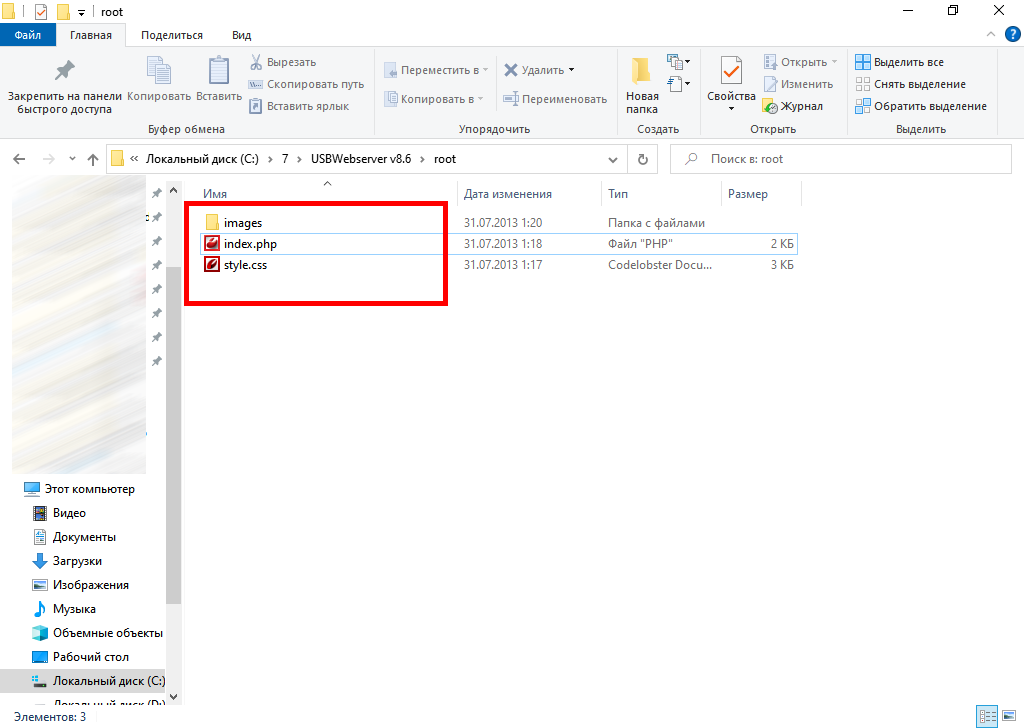The width and height of the screenshot is (1024, 728).
Task: Expand the Delete button dropdown arrow
Action: click(572, 70)
